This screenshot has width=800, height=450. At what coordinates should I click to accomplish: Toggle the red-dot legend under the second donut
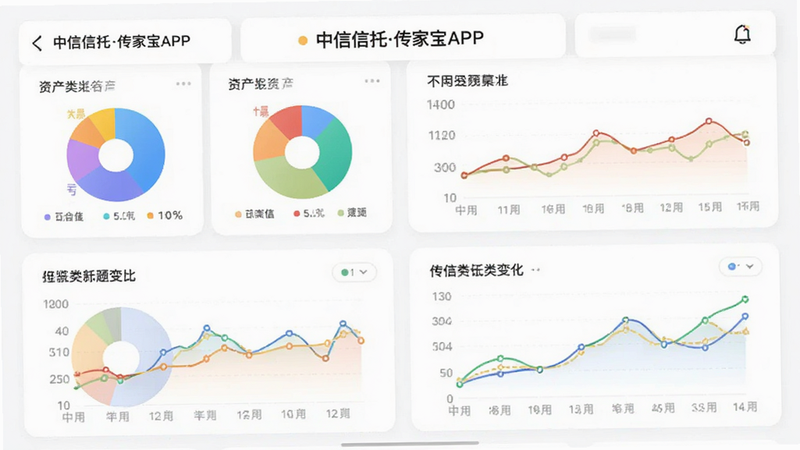[x=309, y=213]
